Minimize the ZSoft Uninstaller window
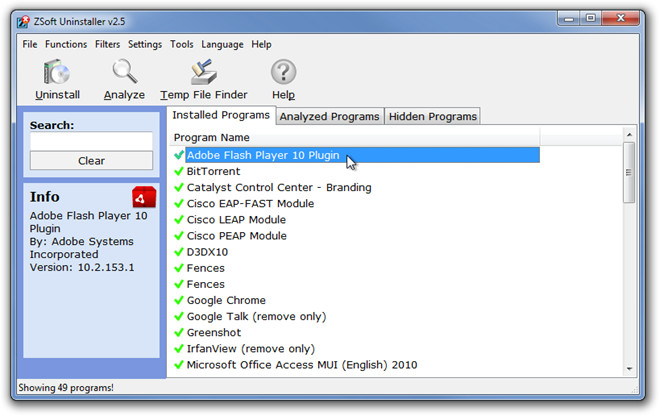The height and width of the screenshot is (416, 660). 569,19
